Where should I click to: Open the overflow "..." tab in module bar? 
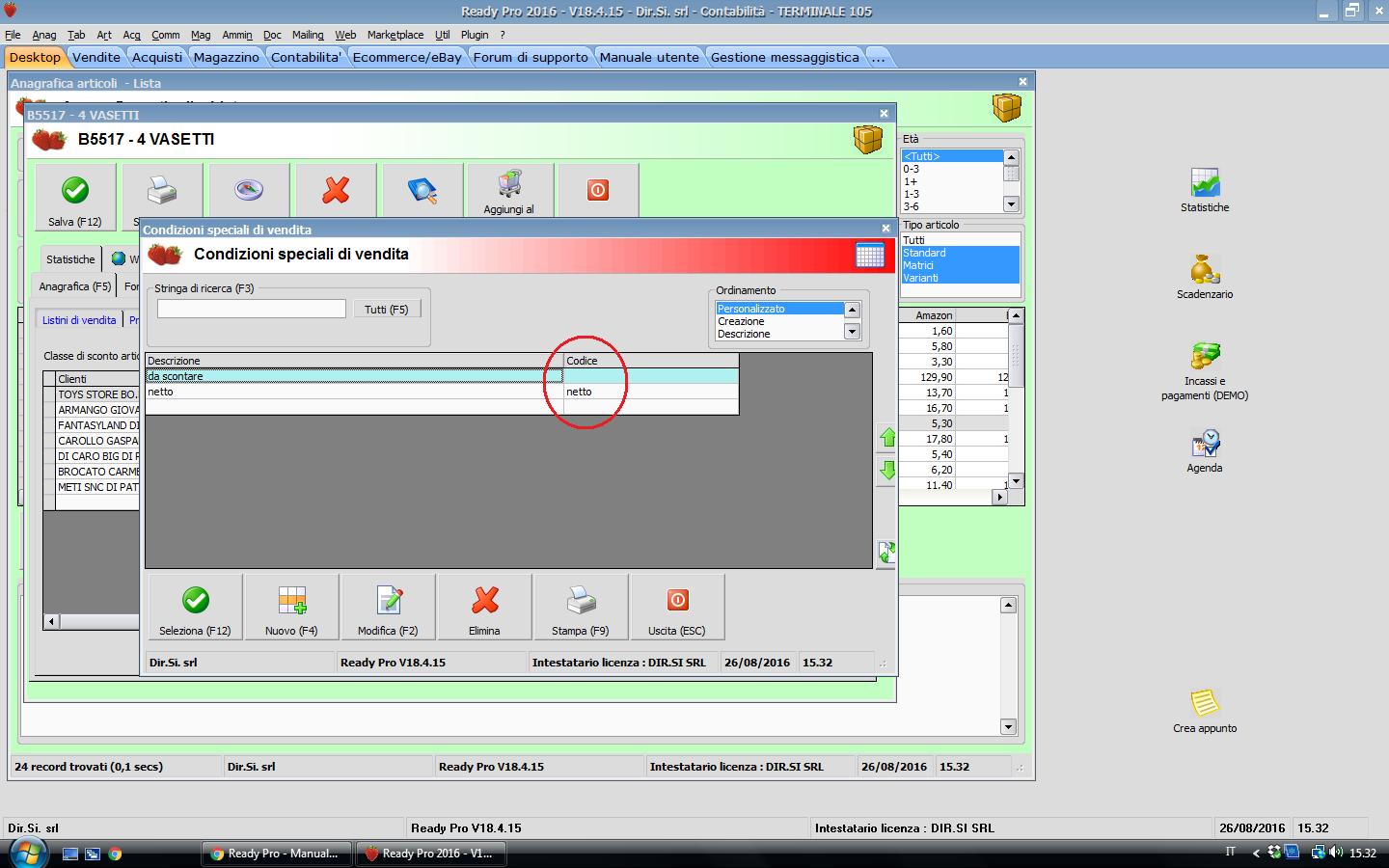(878, 57)
